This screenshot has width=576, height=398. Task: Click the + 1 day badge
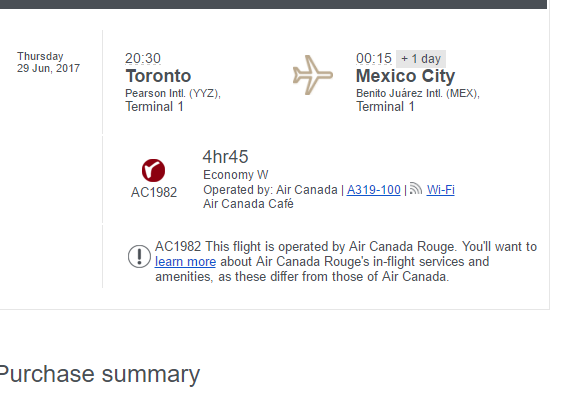click(421, 59)
